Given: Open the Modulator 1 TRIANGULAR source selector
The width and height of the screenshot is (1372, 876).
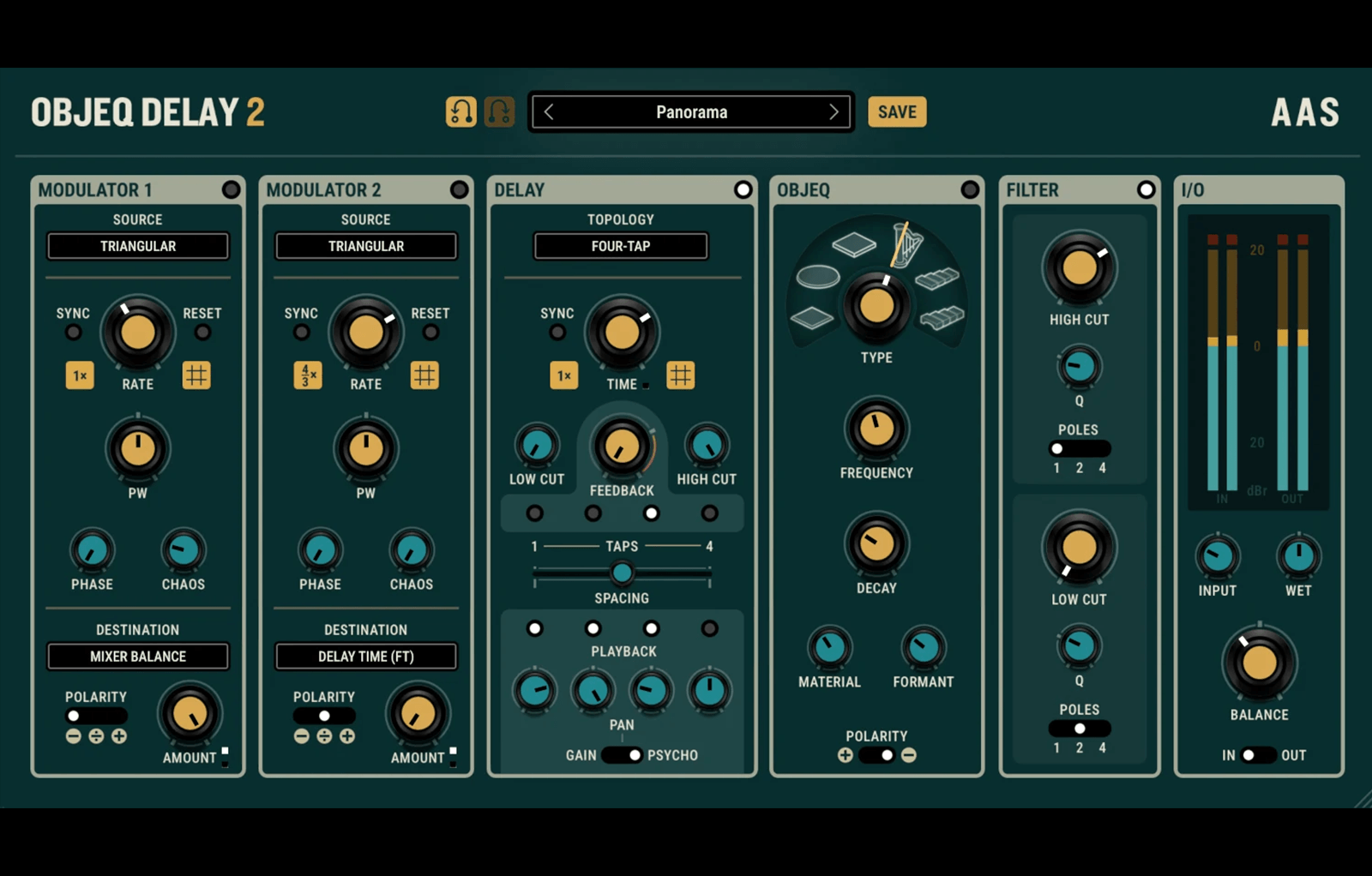Looking at the screenshot, I should 137,246.
